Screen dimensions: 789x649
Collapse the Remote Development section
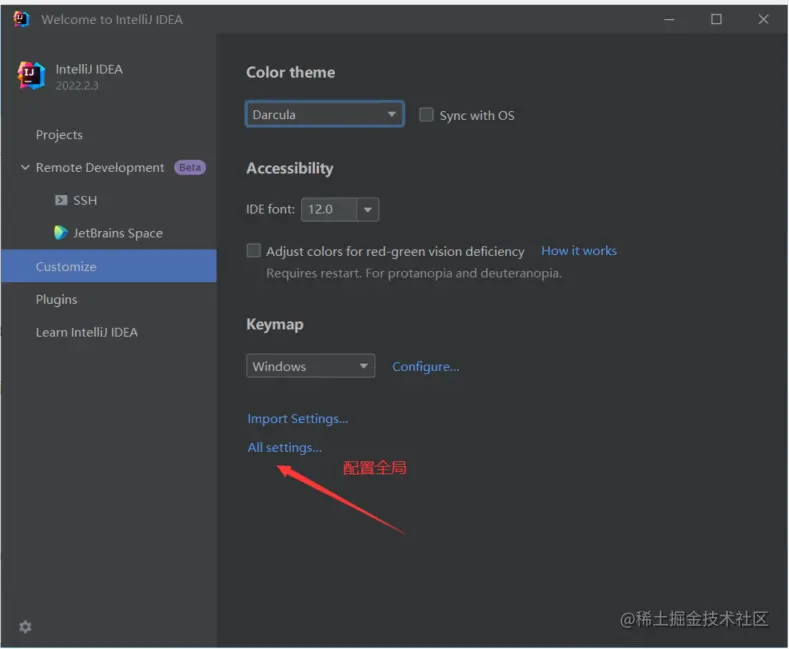(x=25, y=167)
